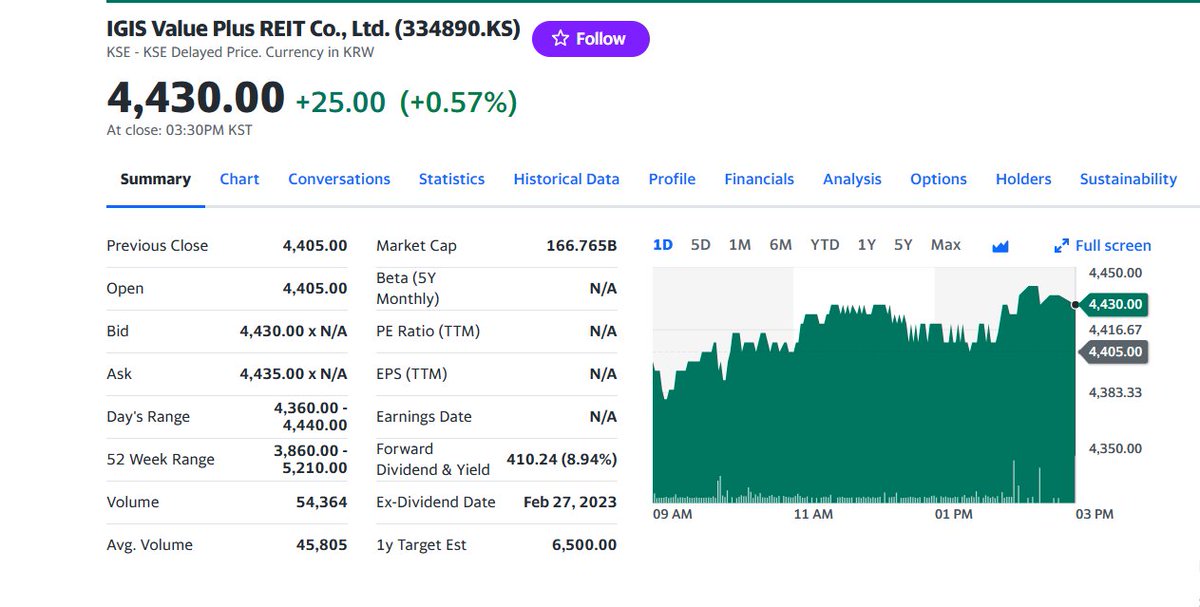This screenshot has width=1200, height=607.
Task: Click the KSE Delayed Price currency note
Action: click(x=240, y=52)
